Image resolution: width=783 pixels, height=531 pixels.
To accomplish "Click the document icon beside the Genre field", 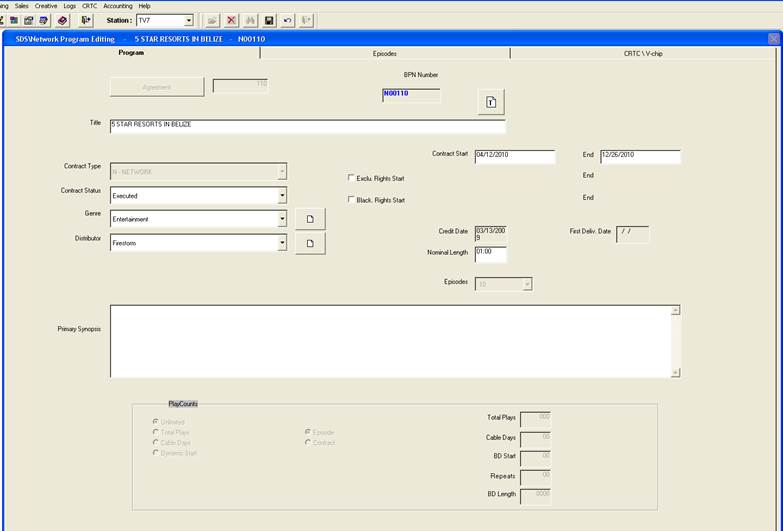I will coord(310,219).
